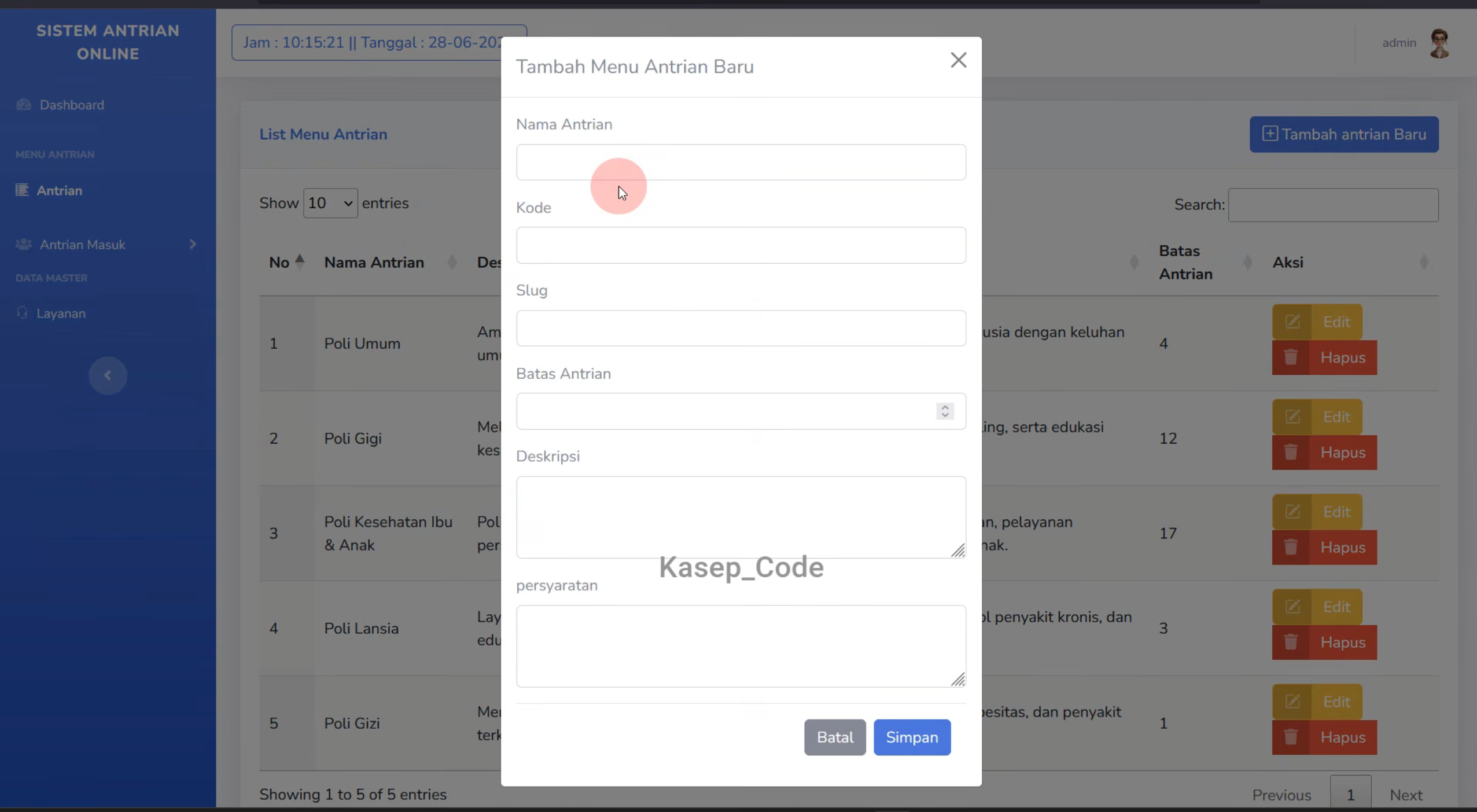Click Hapus trash icon for Poli Umum

[x=1290, y=357]
